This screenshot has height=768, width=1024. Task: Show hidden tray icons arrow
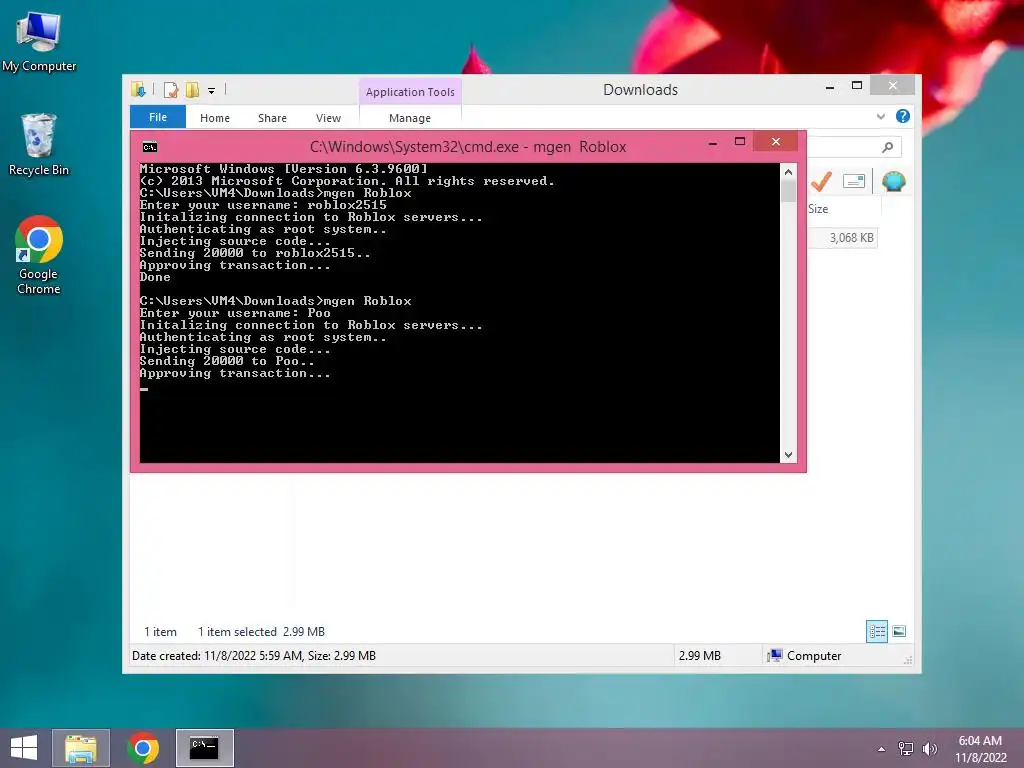[881, 748]
